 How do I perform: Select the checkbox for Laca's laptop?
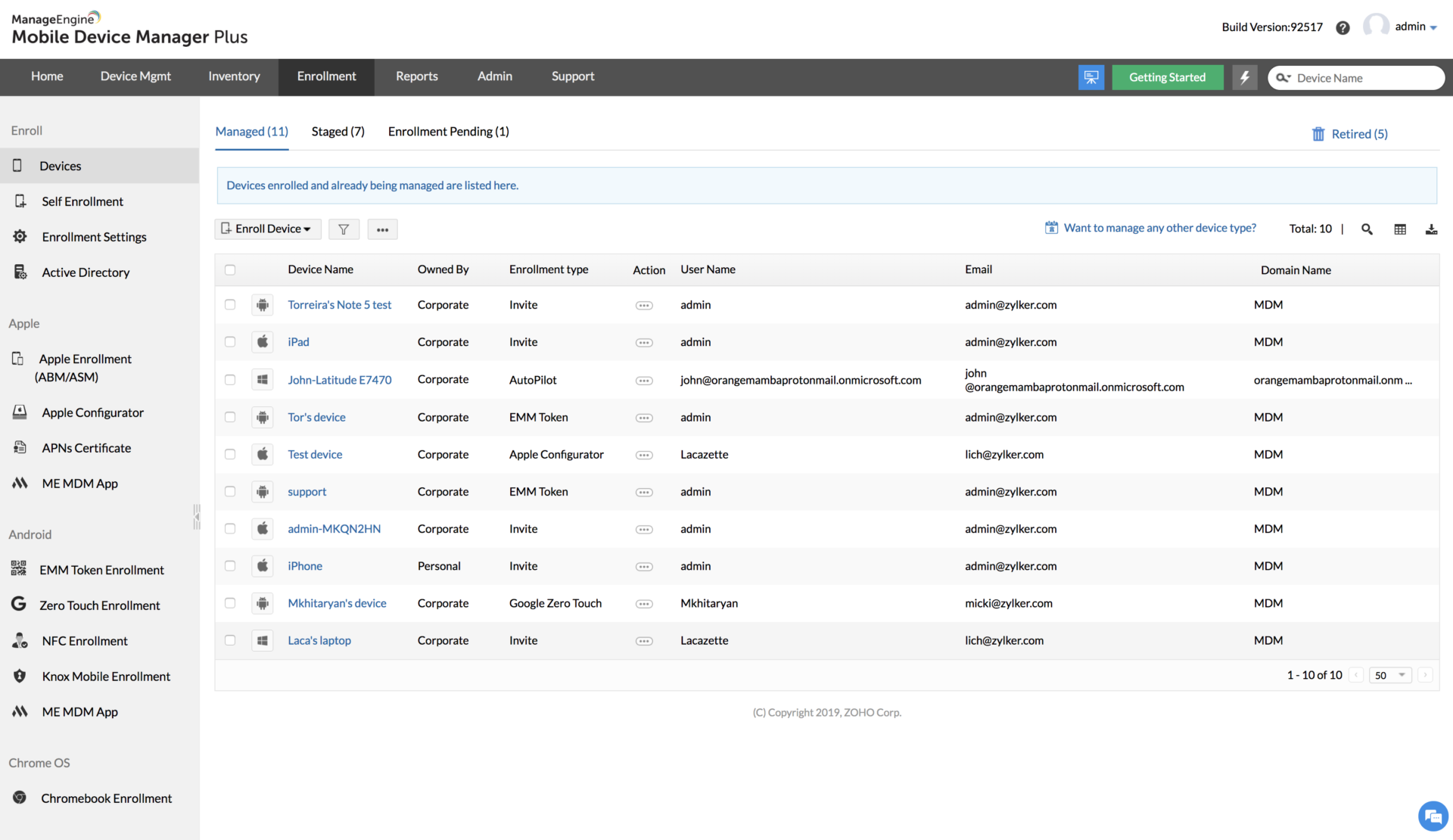230,640
